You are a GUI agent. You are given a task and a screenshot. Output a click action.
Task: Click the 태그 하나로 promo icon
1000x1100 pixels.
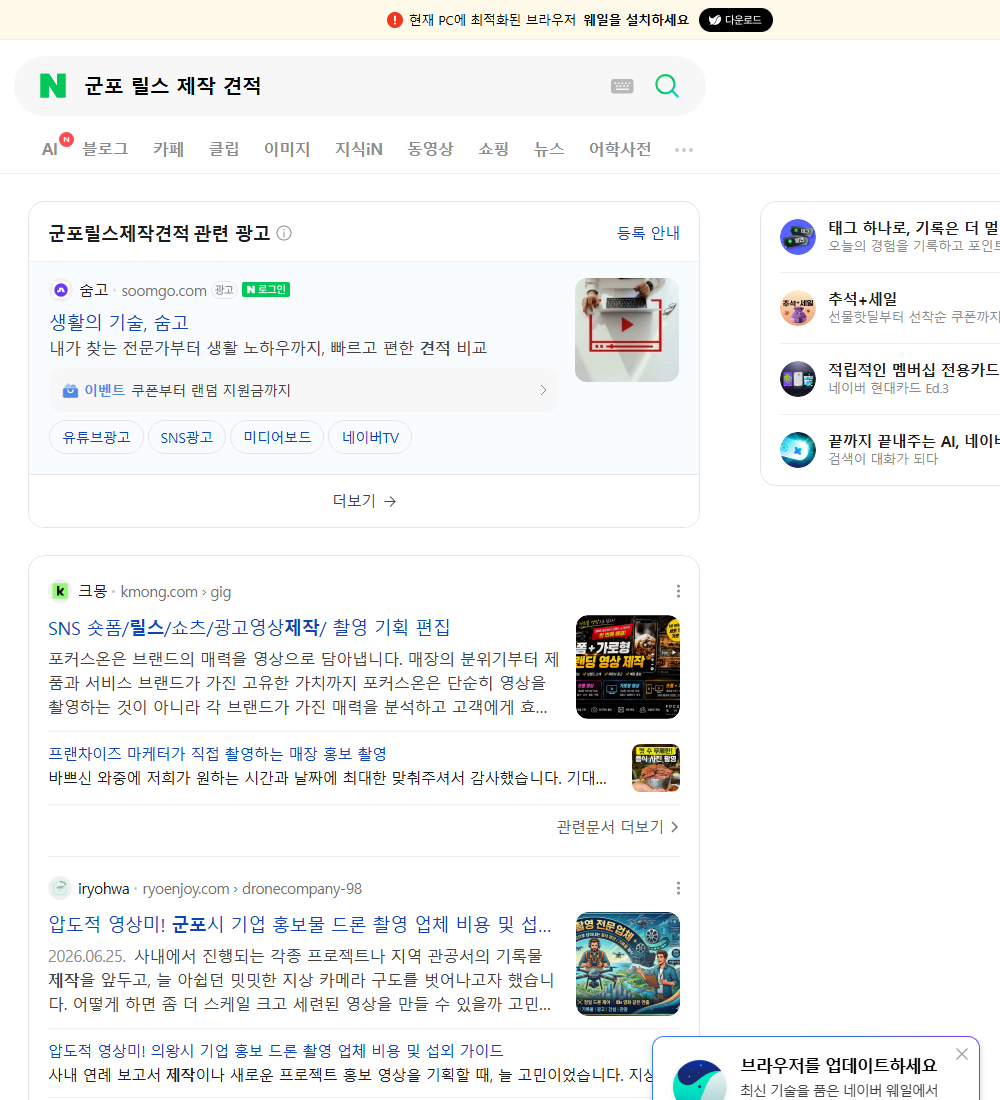pyautogui.click(x=798, y=237)
